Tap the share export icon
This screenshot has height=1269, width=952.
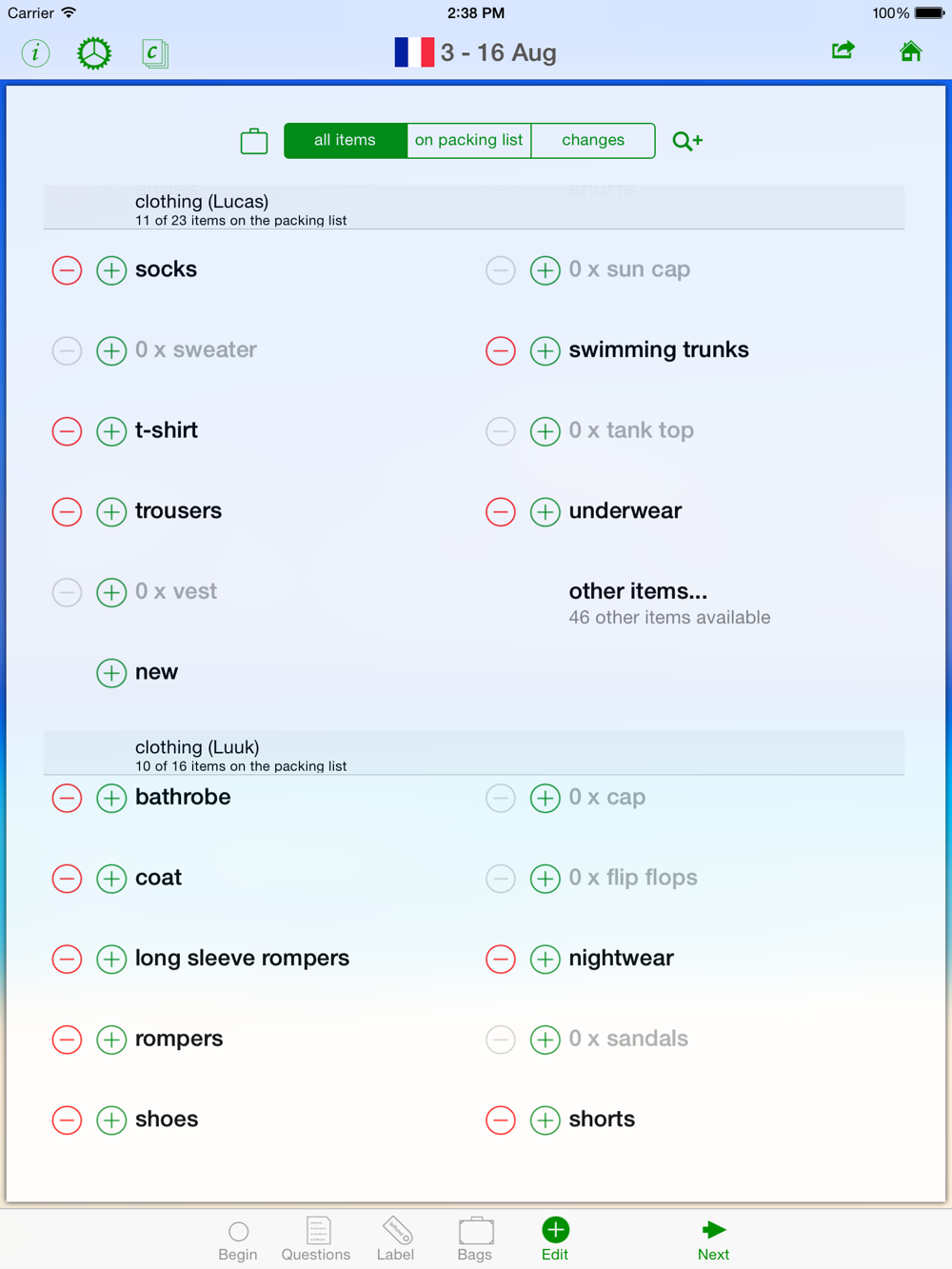coord(843,50)
